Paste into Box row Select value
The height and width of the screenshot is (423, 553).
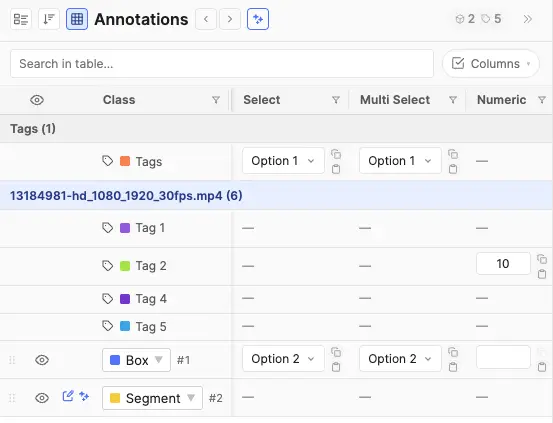click(336, 367)
